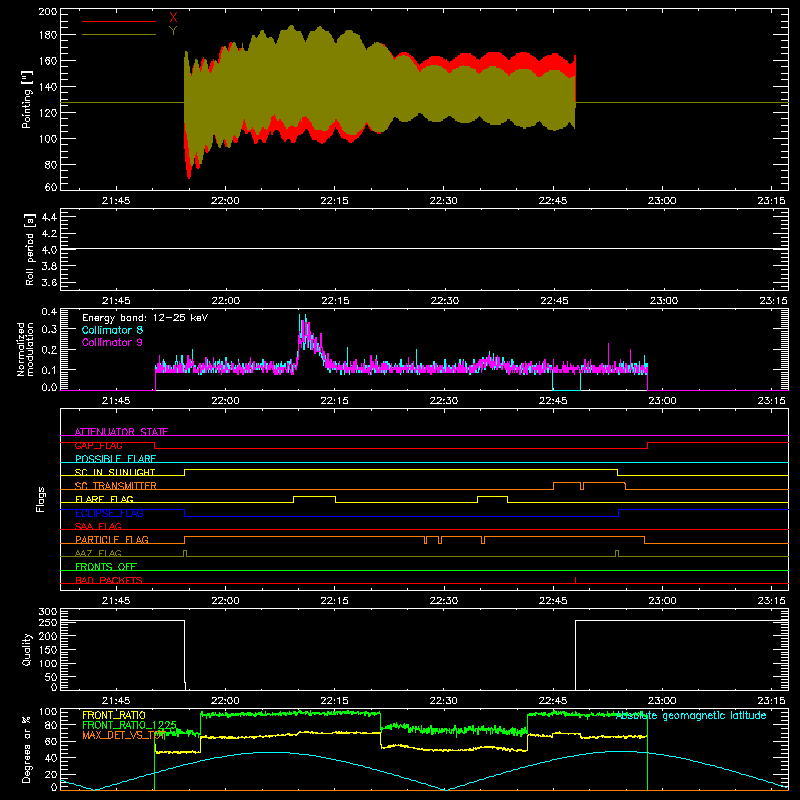Click the olive Y legend label
The image size is (800, 800).
pyautogui.click(x=173, y=31)
